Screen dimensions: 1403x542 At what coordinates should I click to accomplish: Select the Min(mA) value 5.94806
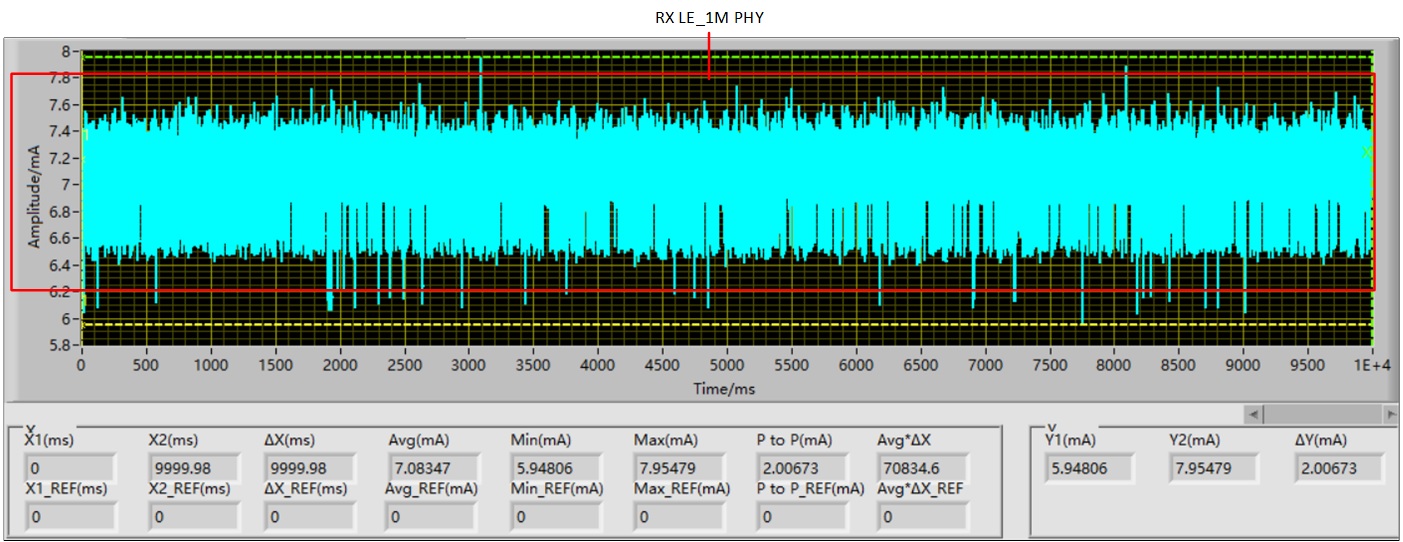click(555, 468)
